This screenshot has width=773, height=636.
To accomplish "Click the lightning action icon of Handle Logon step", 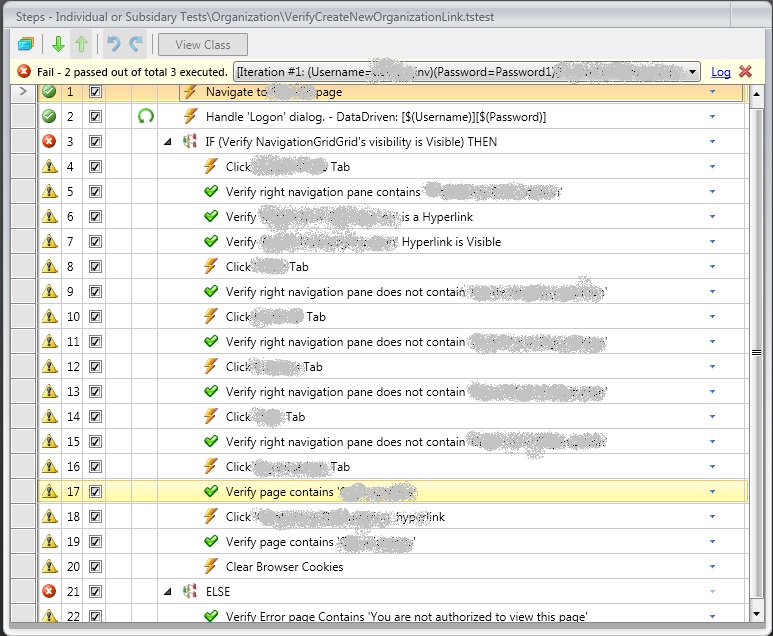I will [190, 116].
